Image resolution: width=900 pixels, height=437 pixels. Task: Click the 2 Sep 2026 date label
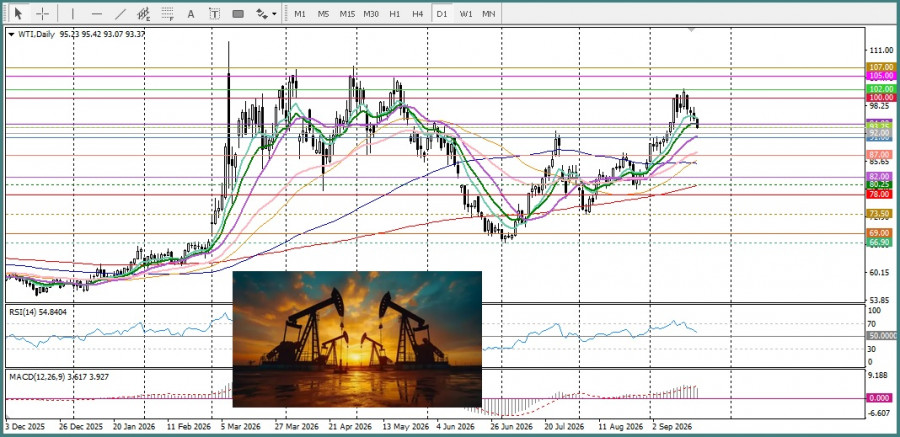tap(670, 428)
